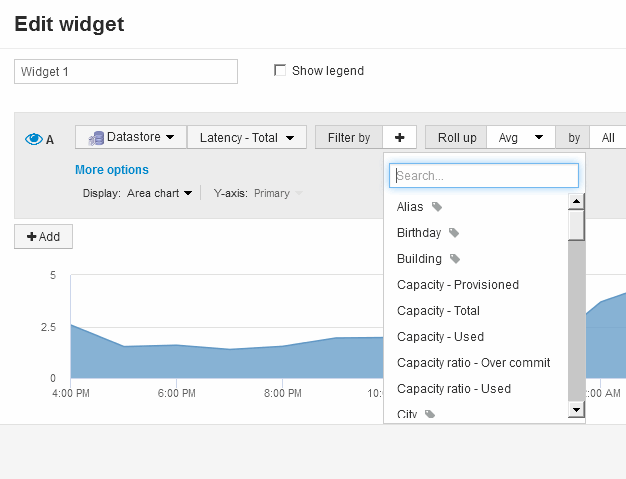Screen dimensions: 626x479
Task: Enable the Show legend checkbox
Action: [x=281, y=71]
